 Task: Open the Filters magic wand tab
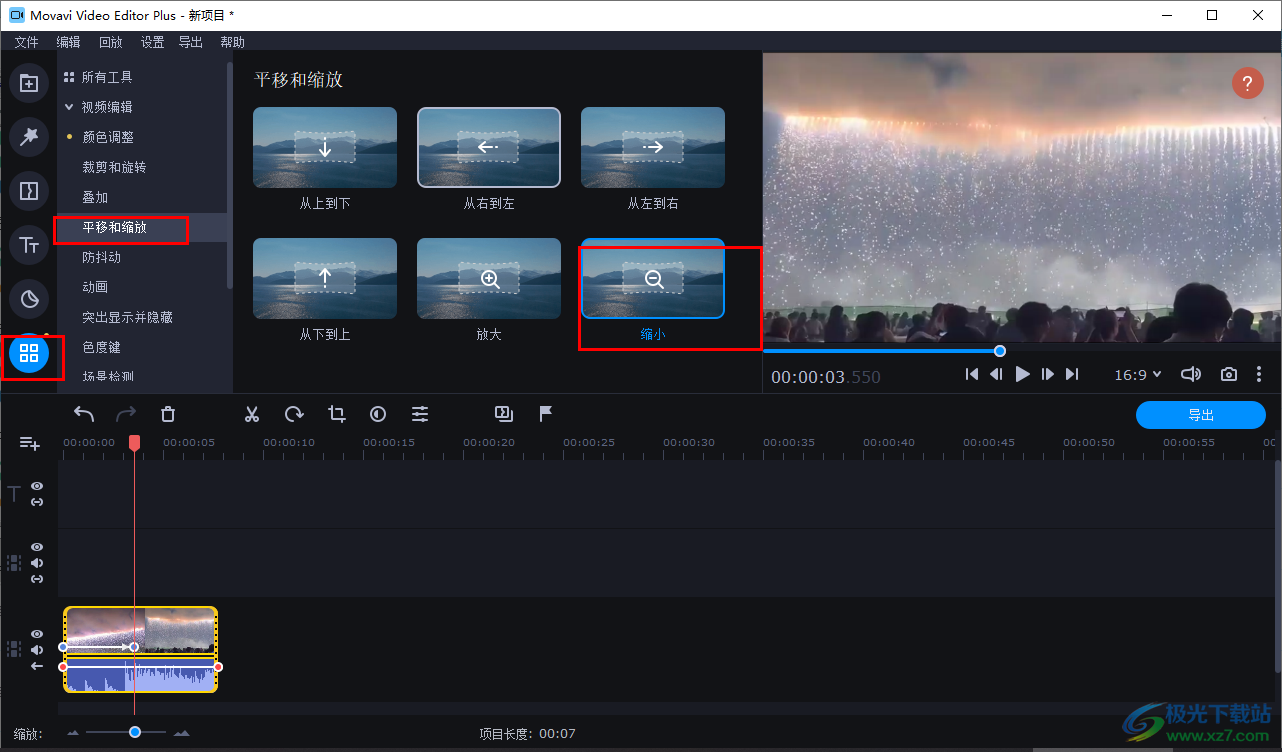click(29, 137)
